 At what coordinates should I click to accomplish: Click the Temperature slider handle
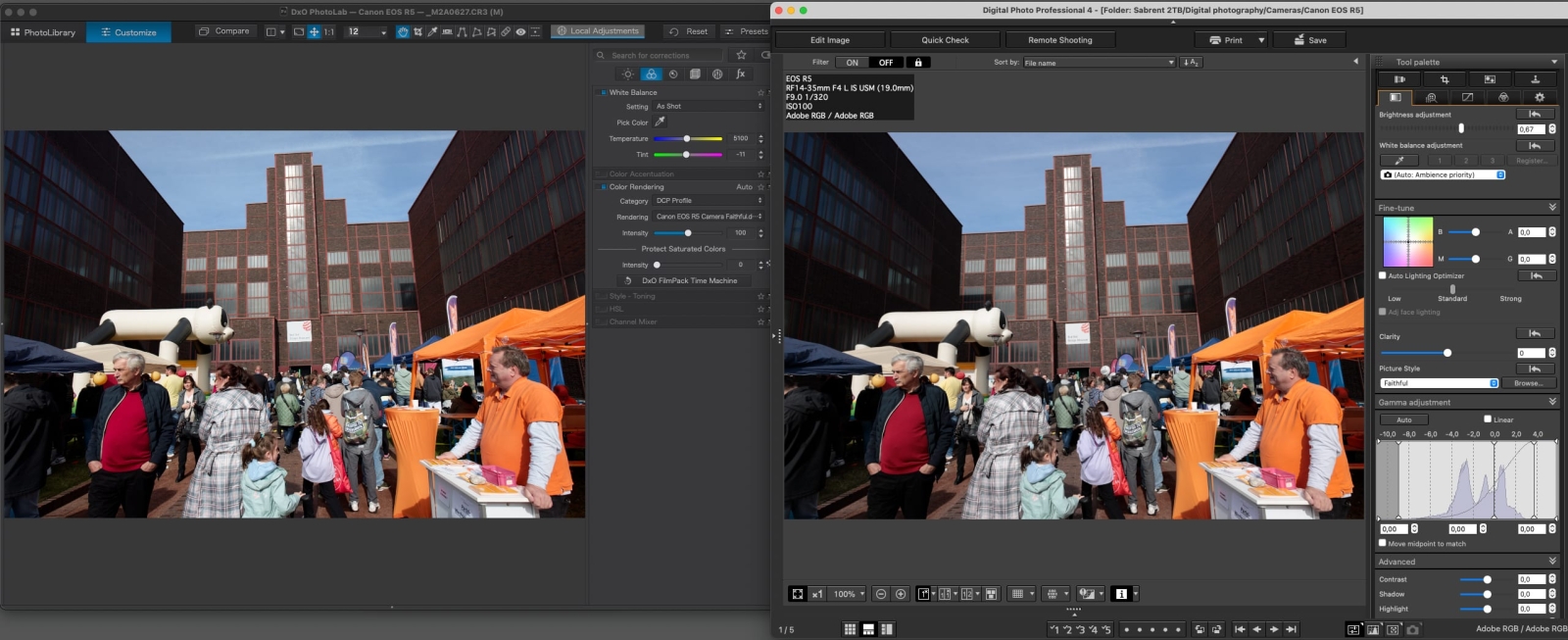[687, 138]
